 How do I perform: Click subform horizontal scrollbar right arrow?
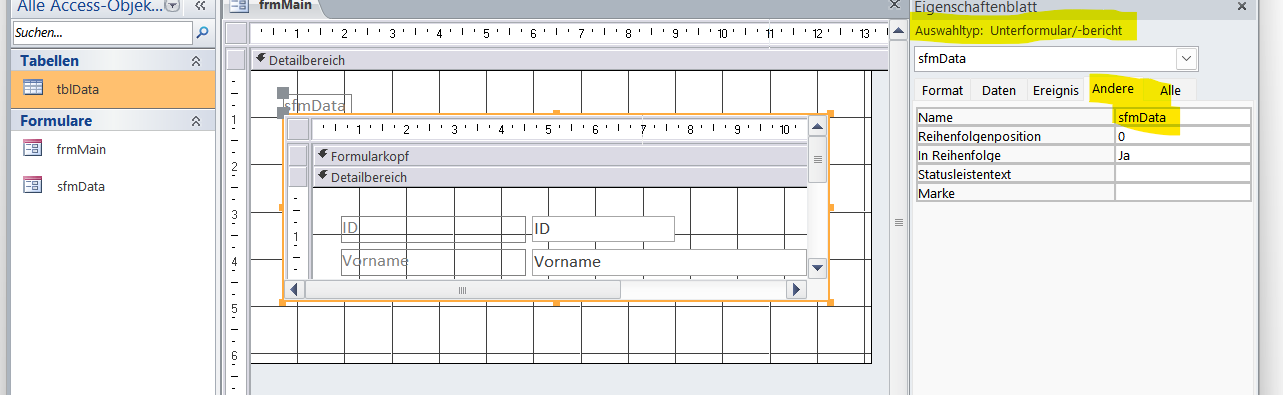(x=796, y=289)
